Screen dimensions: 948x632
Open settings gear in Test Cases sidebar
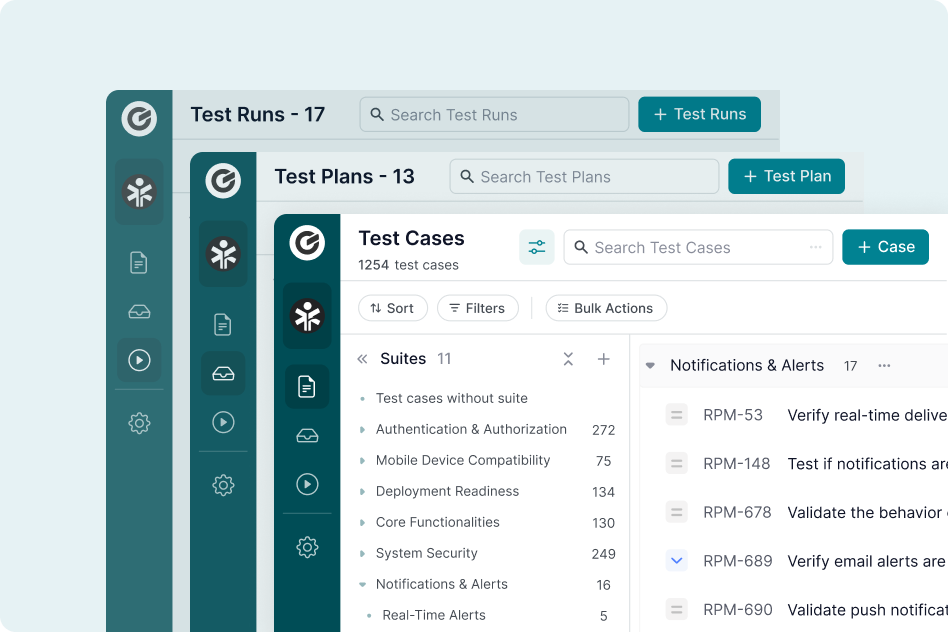coord(307,547)
